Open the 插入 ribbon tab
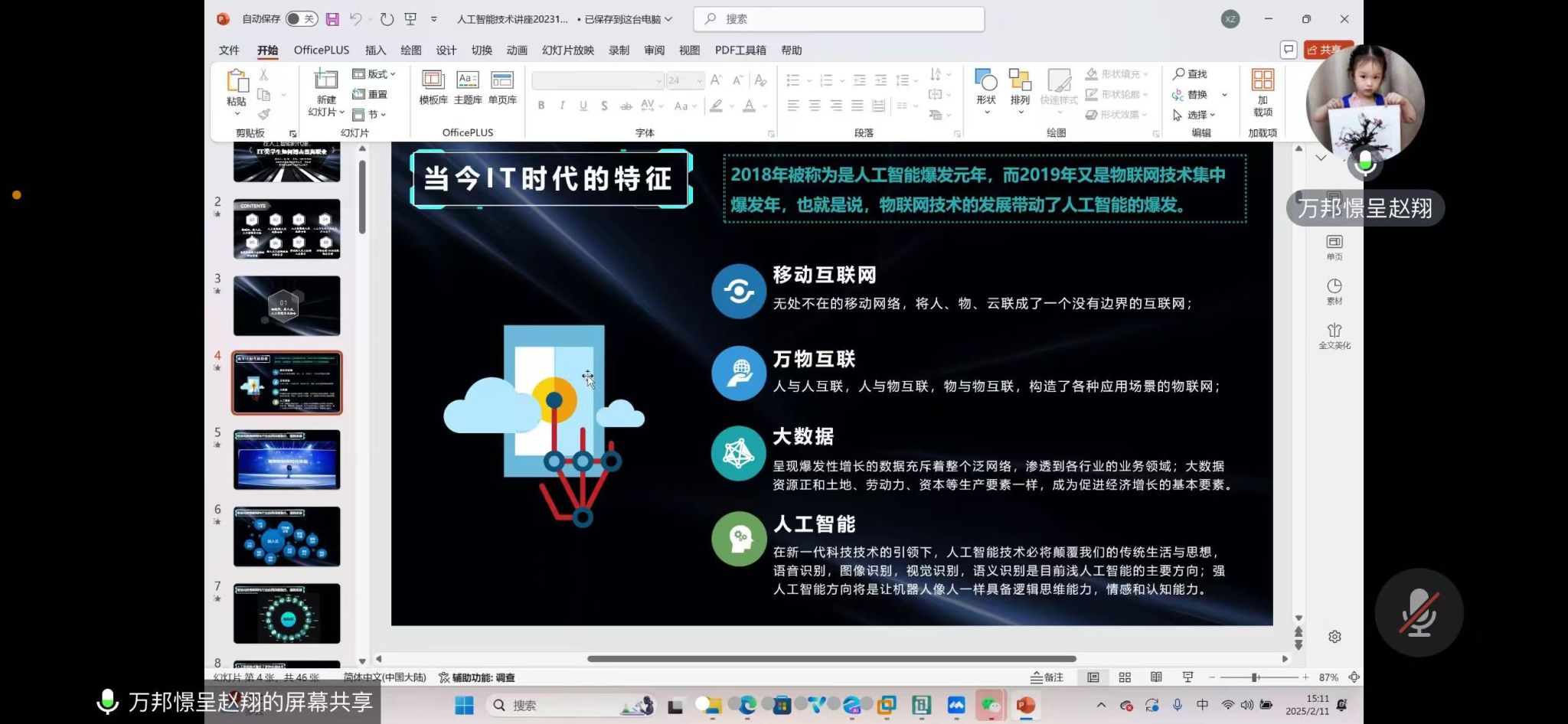 (x=375, y=51)
